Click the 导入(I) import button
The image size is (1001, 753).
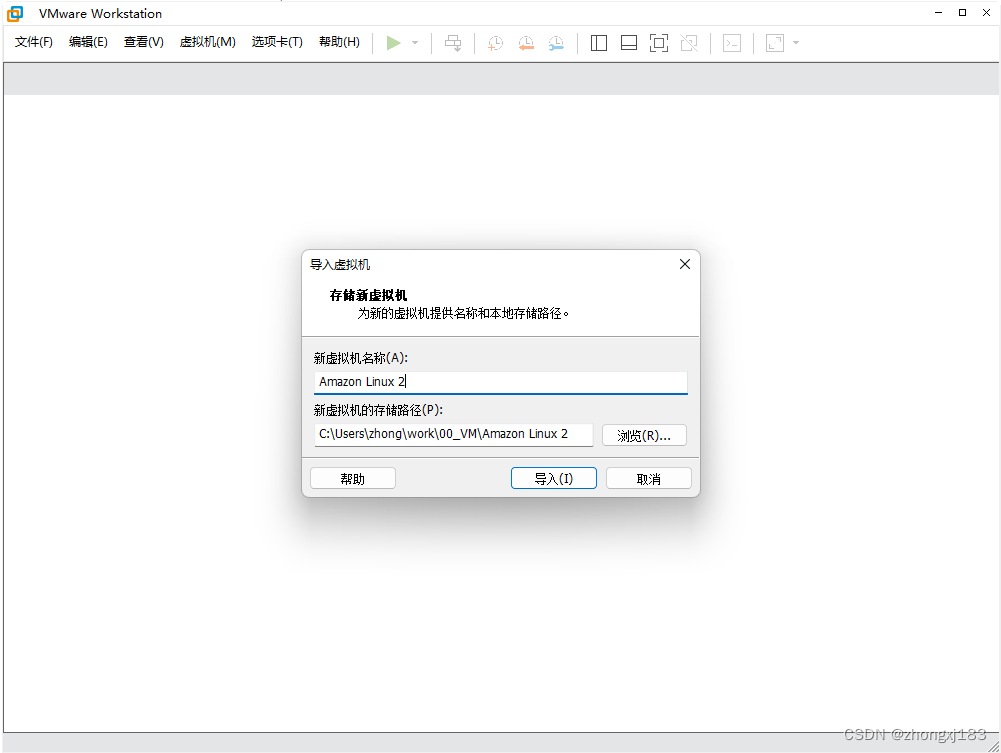pyautogui.click(x=553, y=479)
